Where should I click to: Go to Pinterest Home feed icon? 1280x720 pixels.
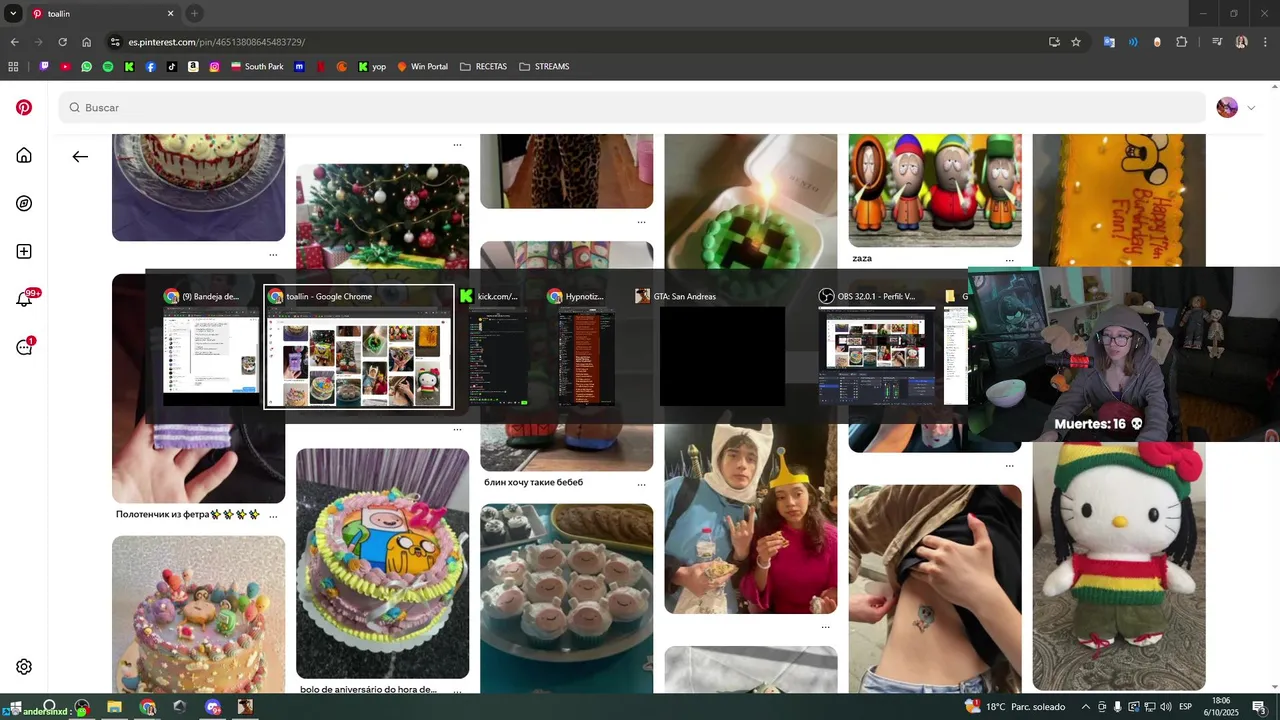coord(24,155)
